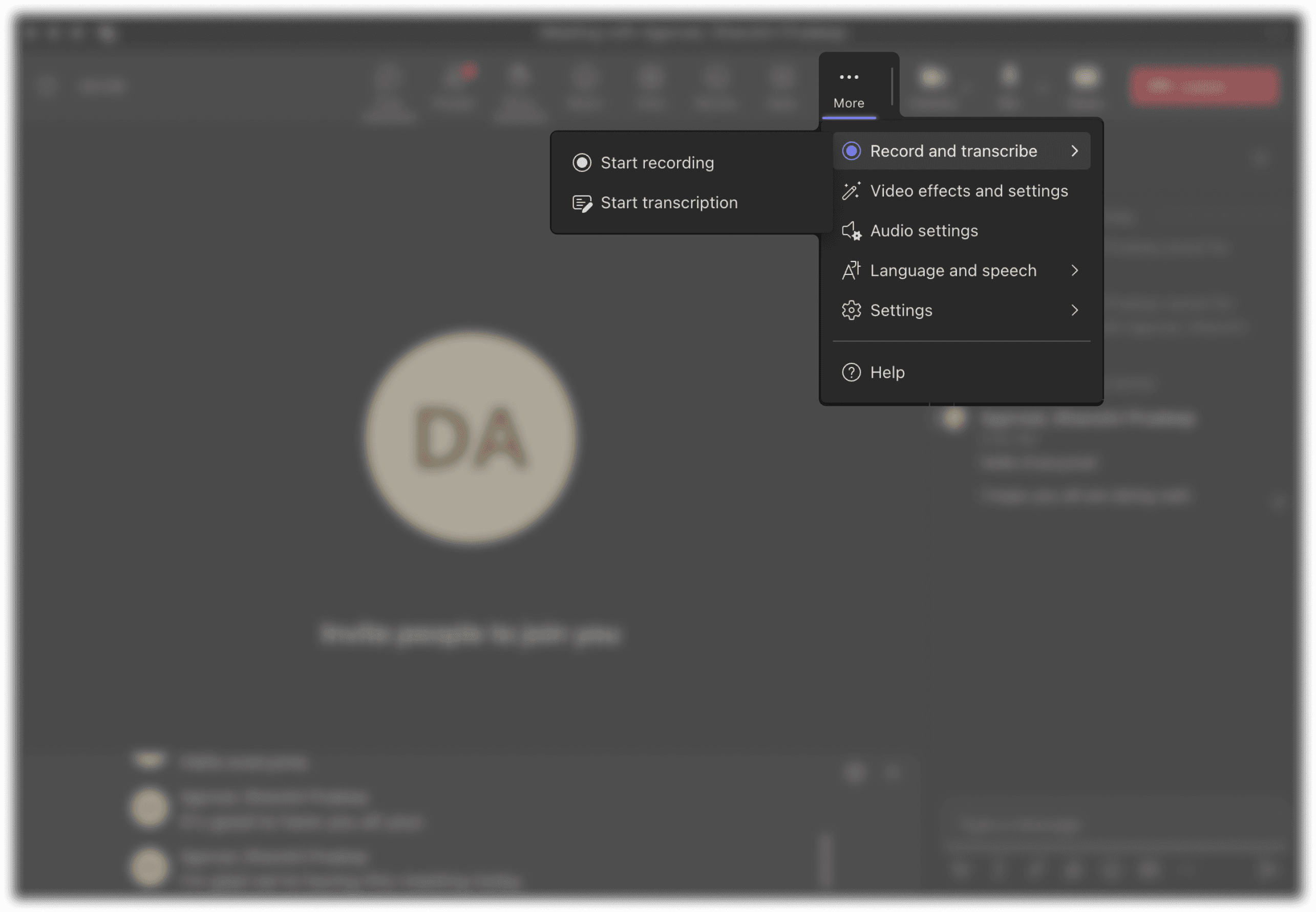This screenshot has height=912, width=1316.
Task: Click the Language and speech letter icon
Action: coord(851,271)
